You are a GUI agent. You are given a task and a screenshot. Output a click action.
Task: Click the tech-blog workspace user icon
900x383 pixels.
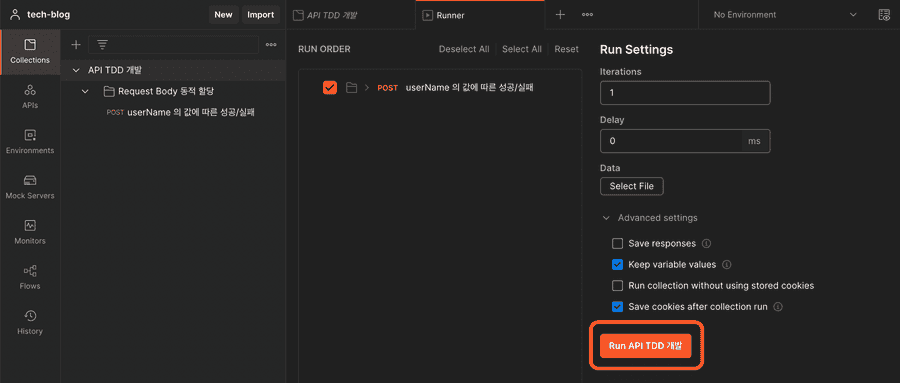pos(15,14)
